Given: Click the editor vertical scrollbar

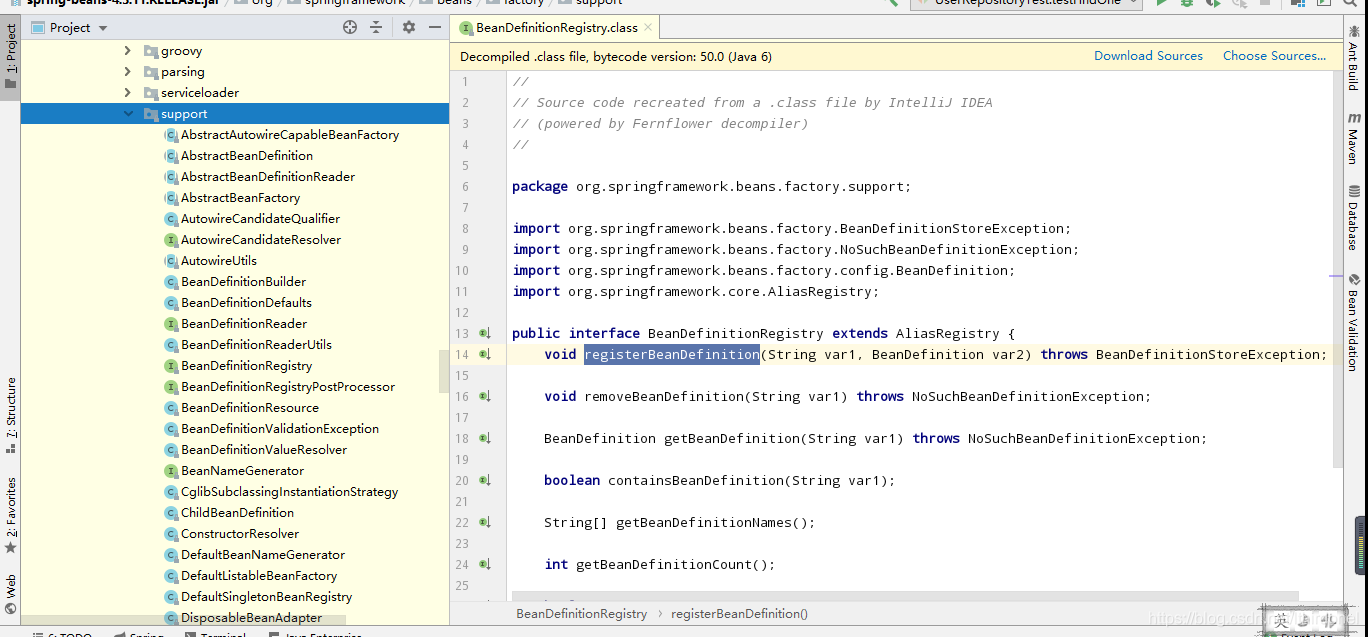Looking at the screenshot, I should click(x=1338, y=268).
